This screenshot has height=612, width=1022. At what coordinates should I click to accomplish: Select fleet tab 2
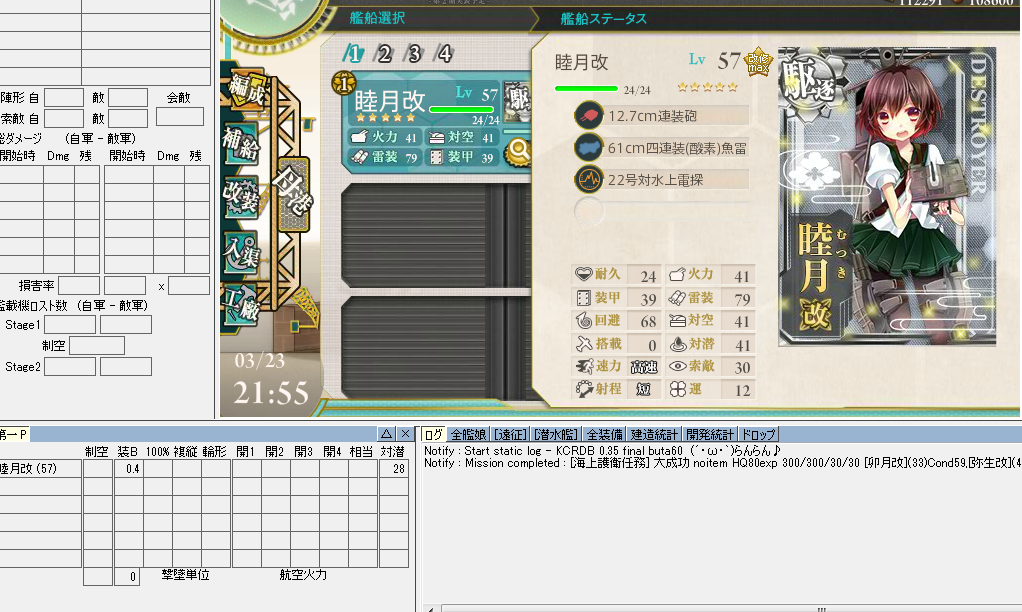[384, 53]
